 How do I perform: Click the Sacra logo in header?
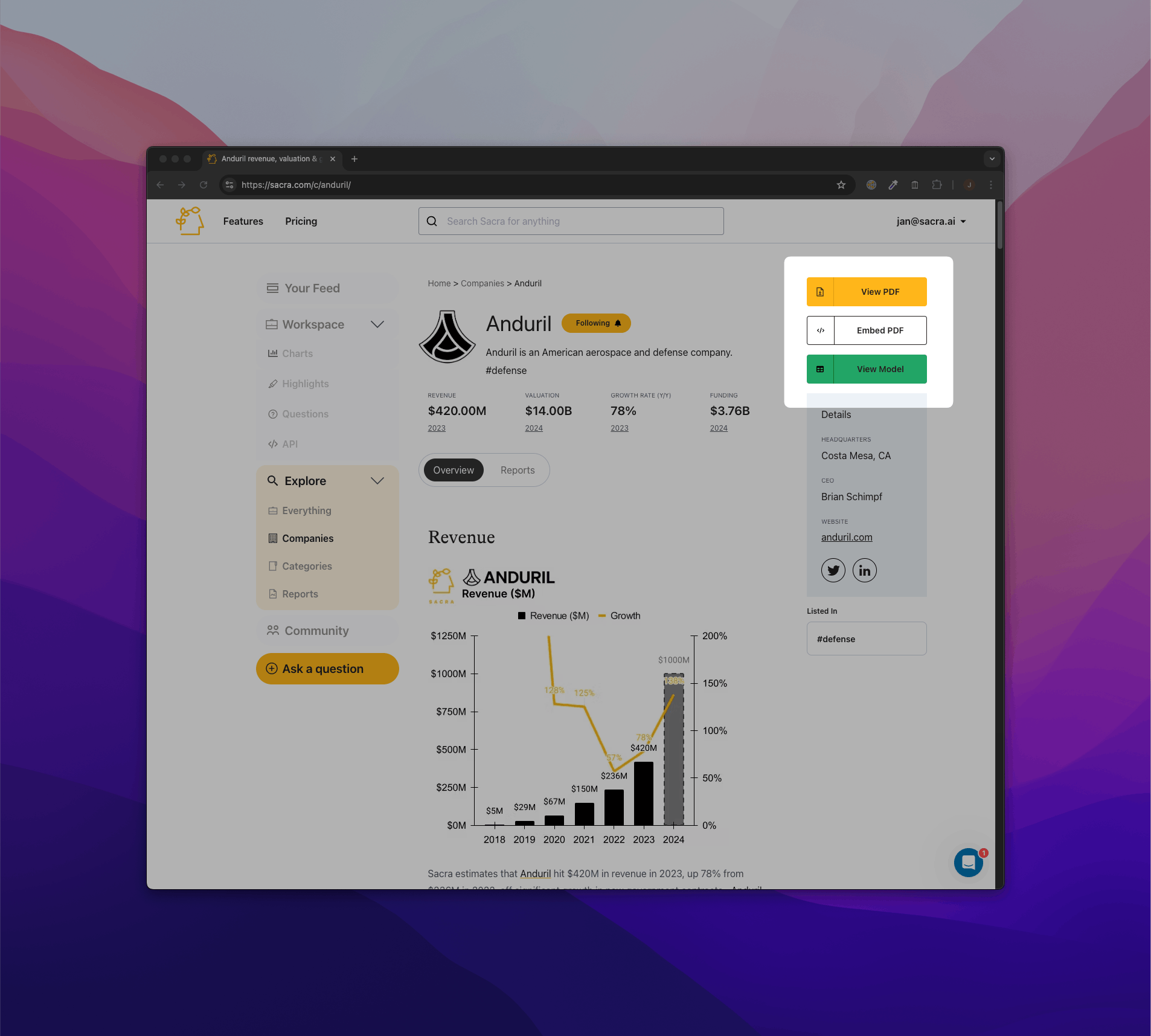coord(190,221)
